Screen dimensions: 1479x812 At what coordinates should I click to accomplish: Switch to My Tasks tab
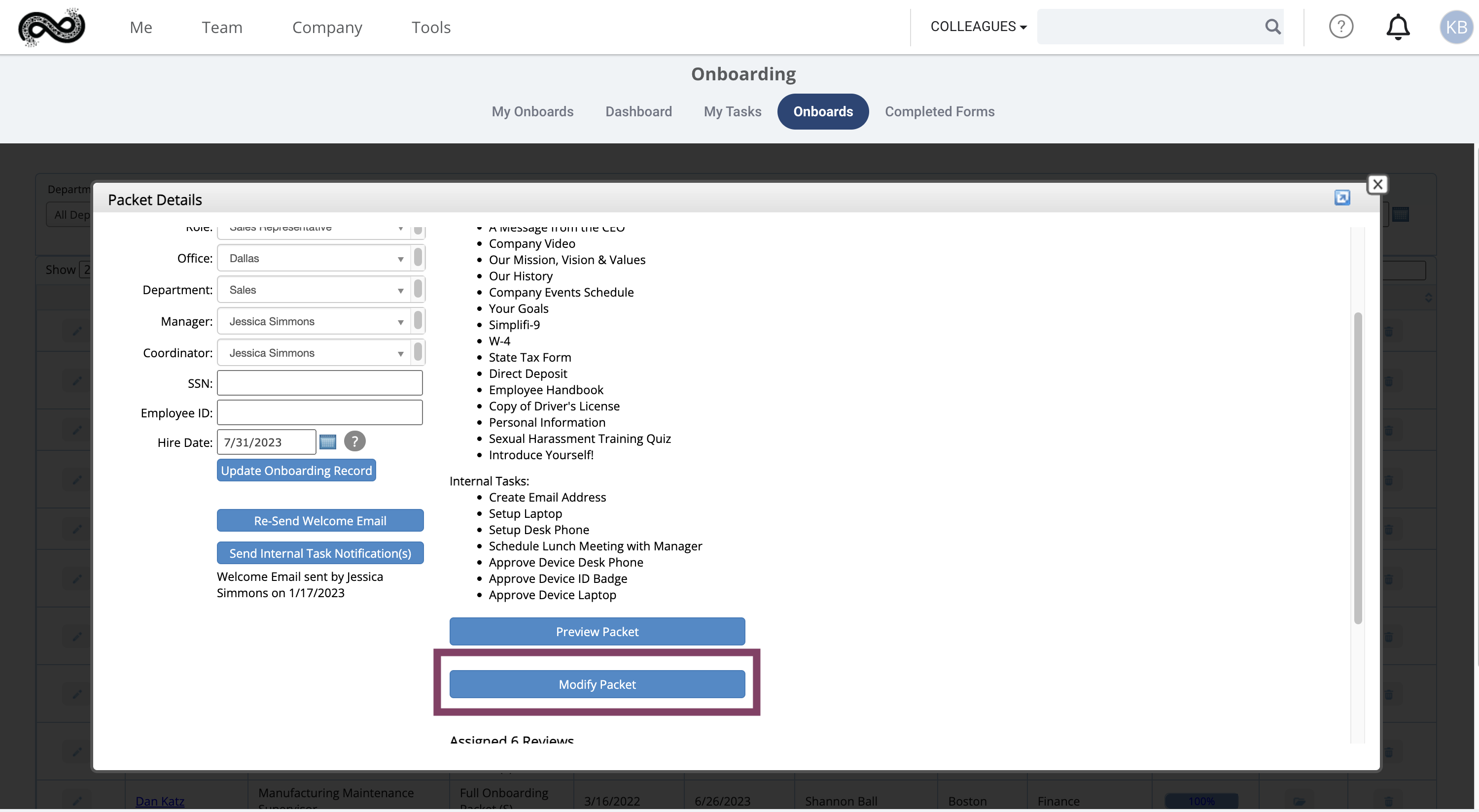point(733,111)
